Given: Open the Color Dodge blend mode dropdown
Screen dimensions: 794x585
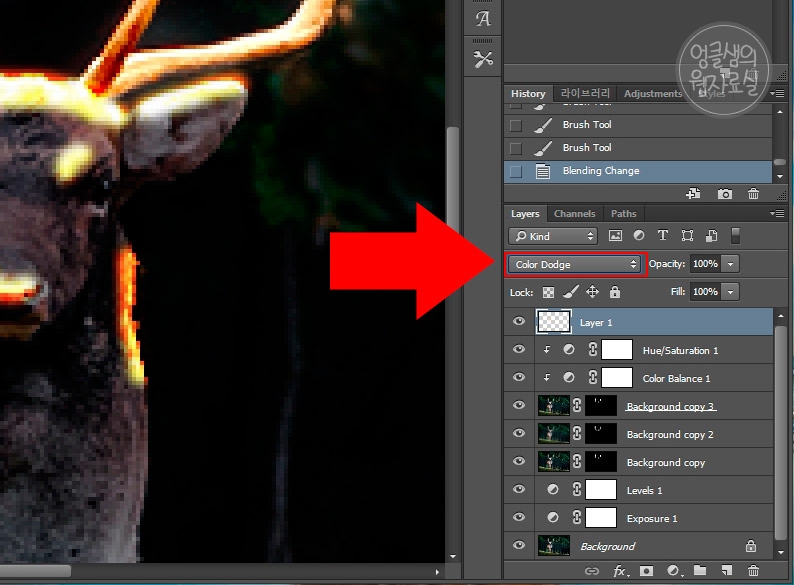Looking at the screenshot, I should 574,264.
